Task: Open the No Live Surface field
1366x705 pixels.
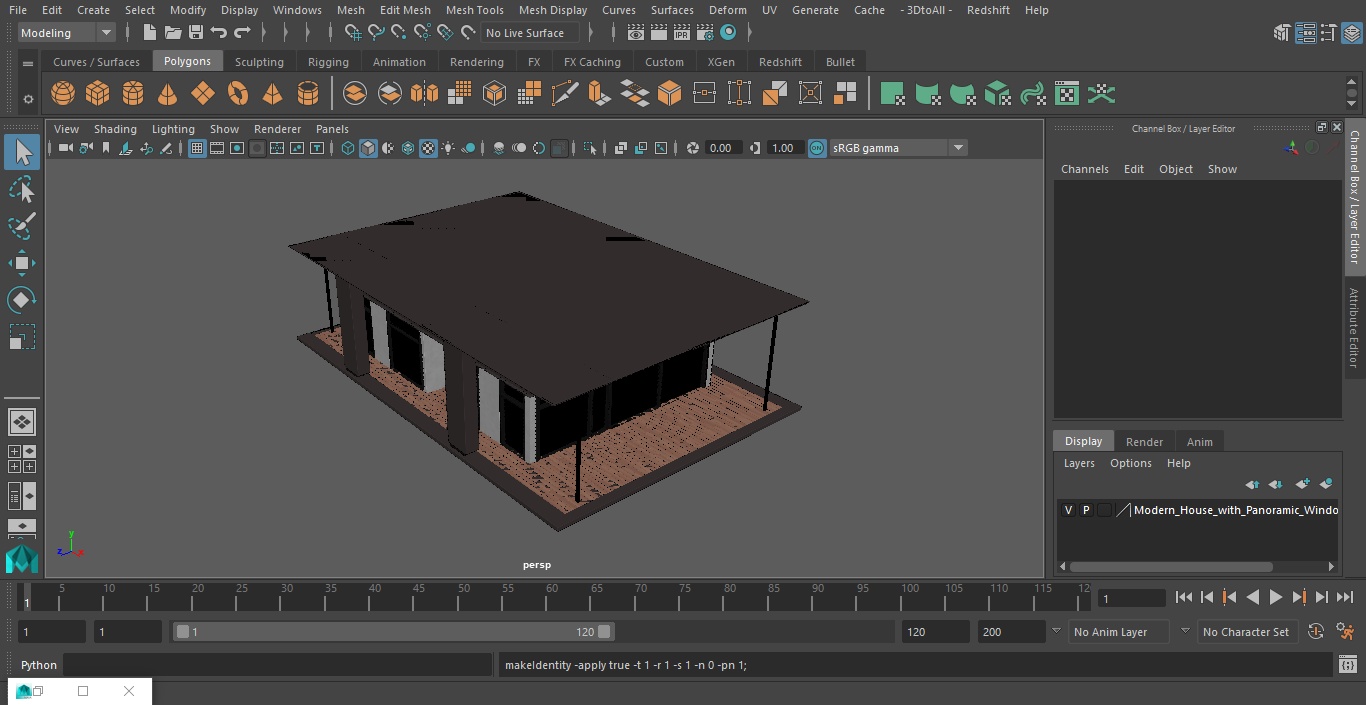Action: 528,33
